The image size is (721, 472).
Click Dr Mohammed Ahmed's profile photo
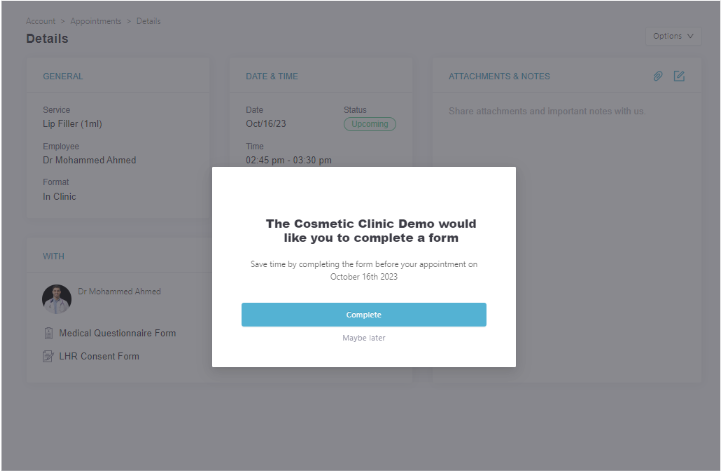tap(57, 299)
